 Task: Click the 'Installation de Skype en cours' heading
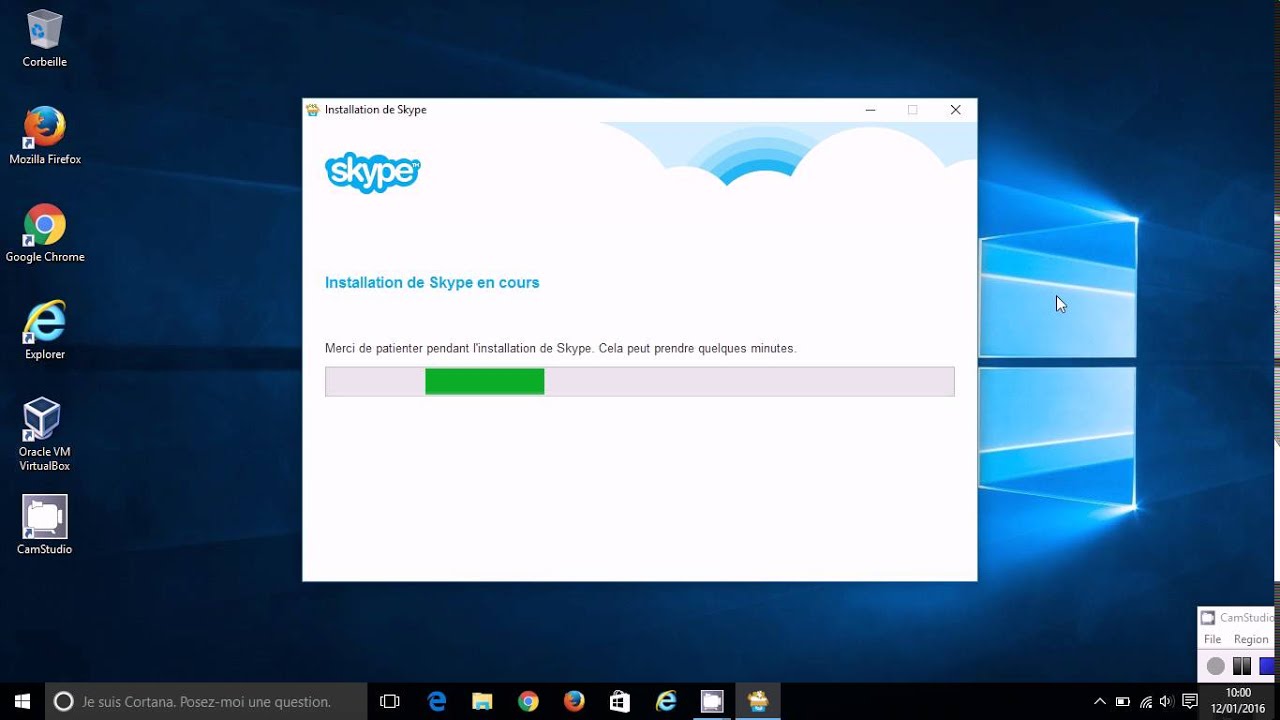tap(432, 283)
